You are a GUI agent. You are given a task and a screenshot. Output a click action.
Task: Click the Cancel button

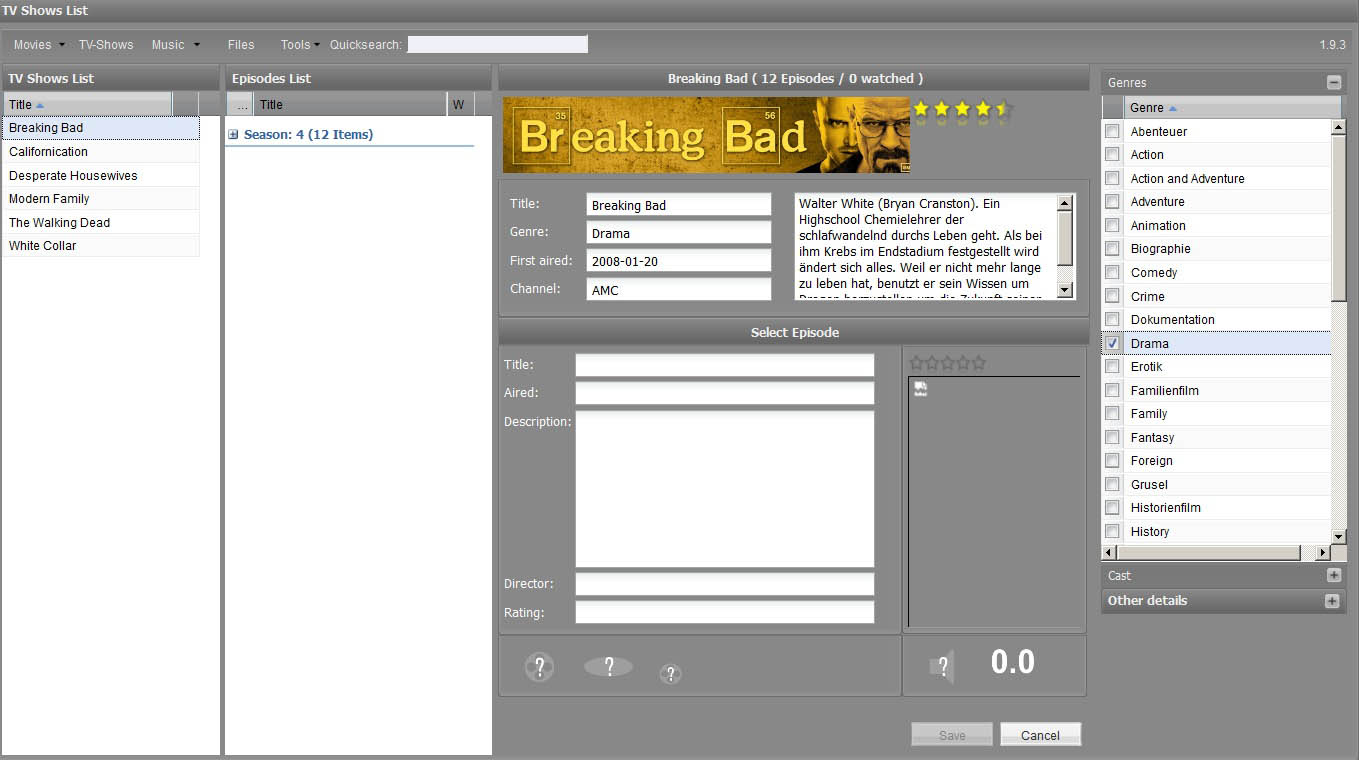click(x=1040, y=735)
